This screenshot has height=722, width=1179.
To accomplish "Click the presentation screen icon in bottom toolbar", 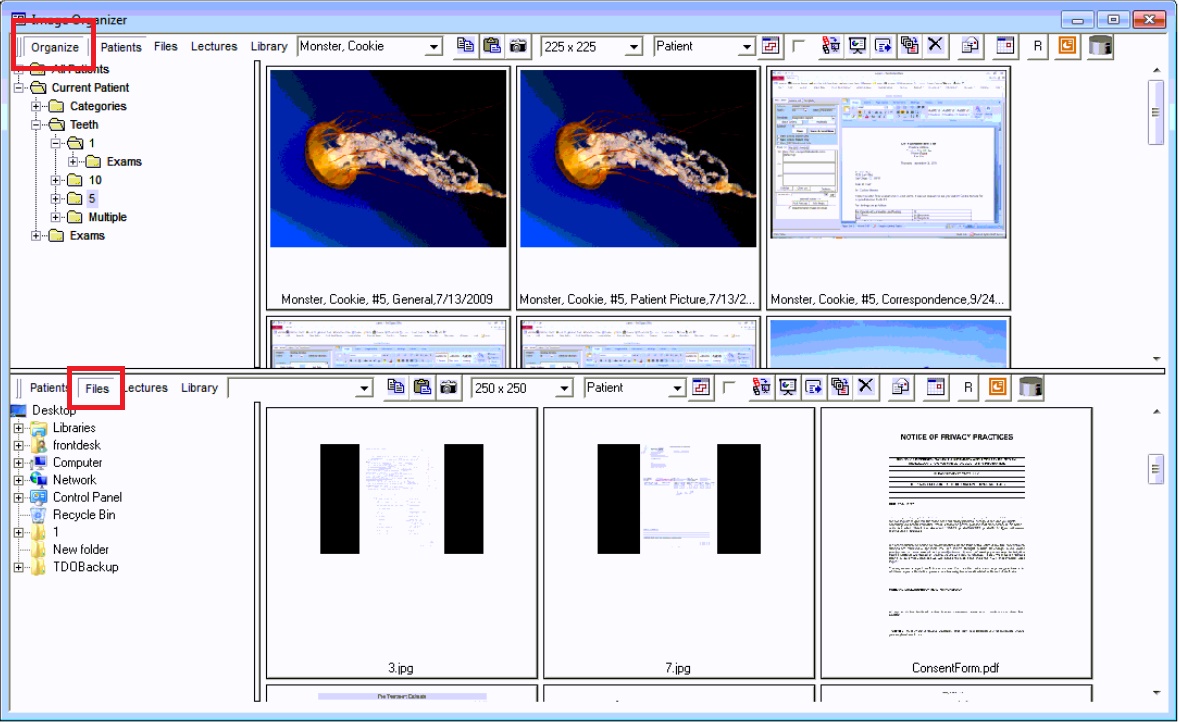I will click(x=788, y=388).
